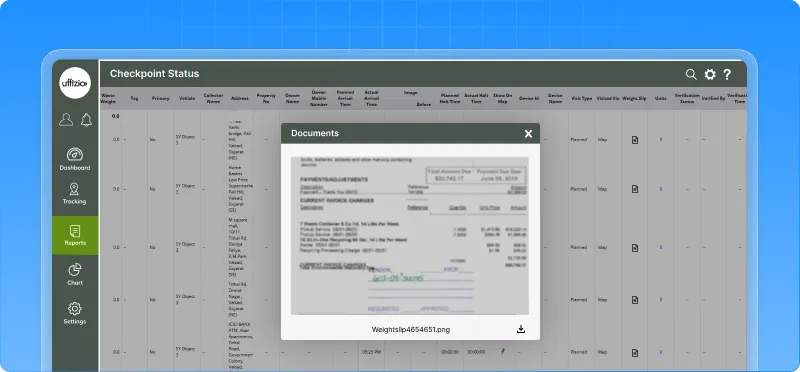The image size is (800, 372).
Task: Open weight slip icon for Zinnat Nagar row
Action: 635,300
